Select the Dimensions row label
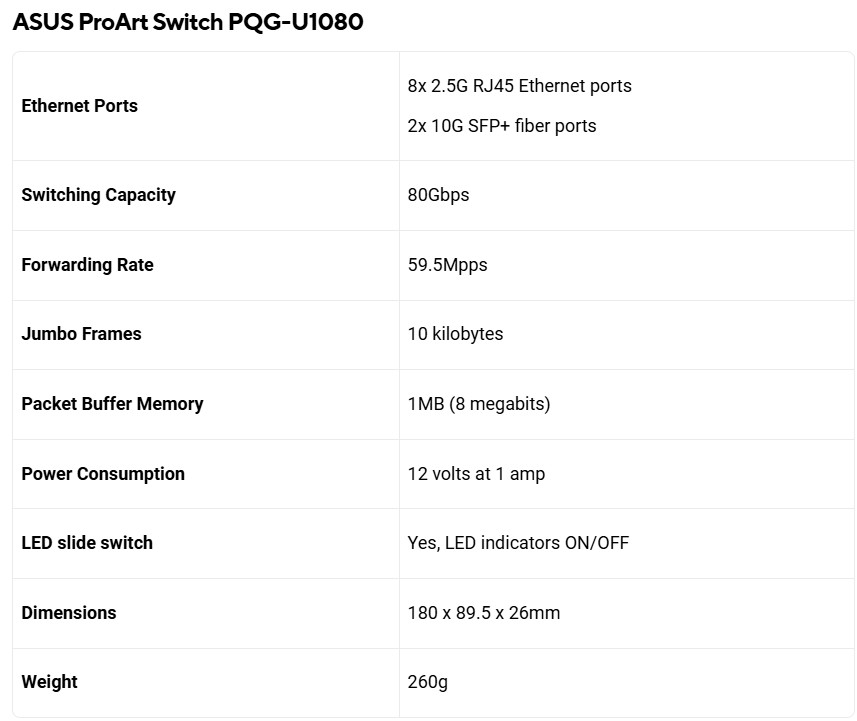This screenshot has height=721, width=857. (69, 613)
